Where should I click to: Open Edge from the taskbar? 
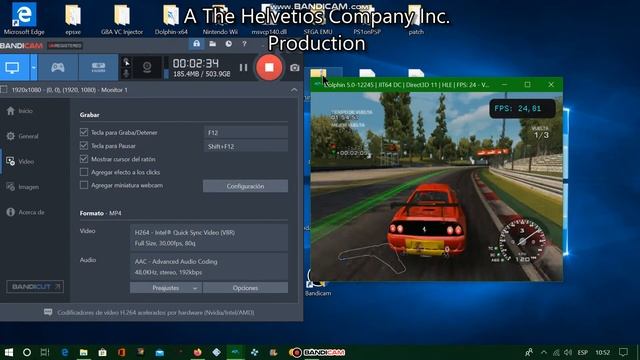click(x=64, y=352)
